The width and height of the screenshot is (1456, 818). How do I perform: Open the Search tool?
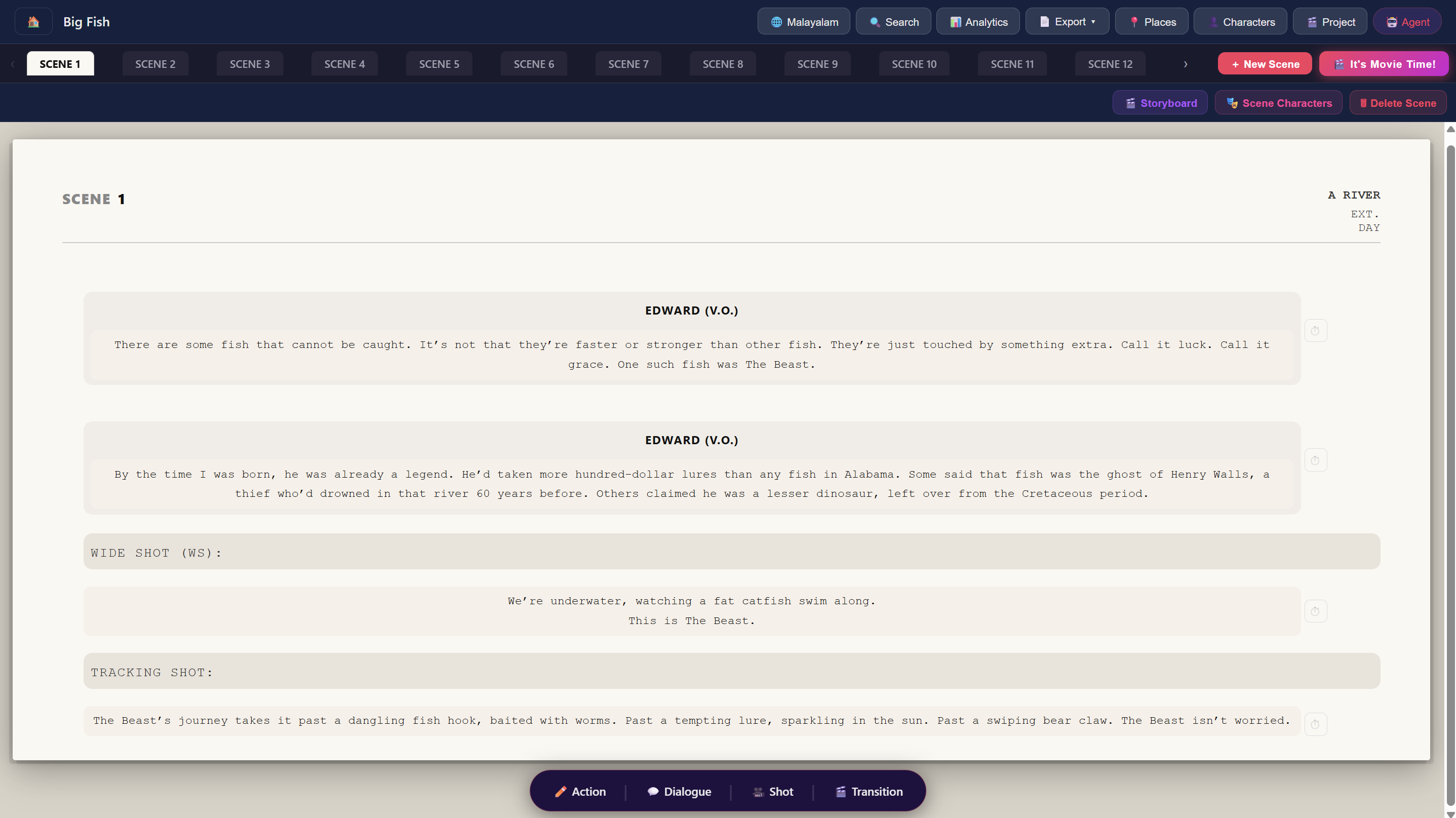point(893,22)
